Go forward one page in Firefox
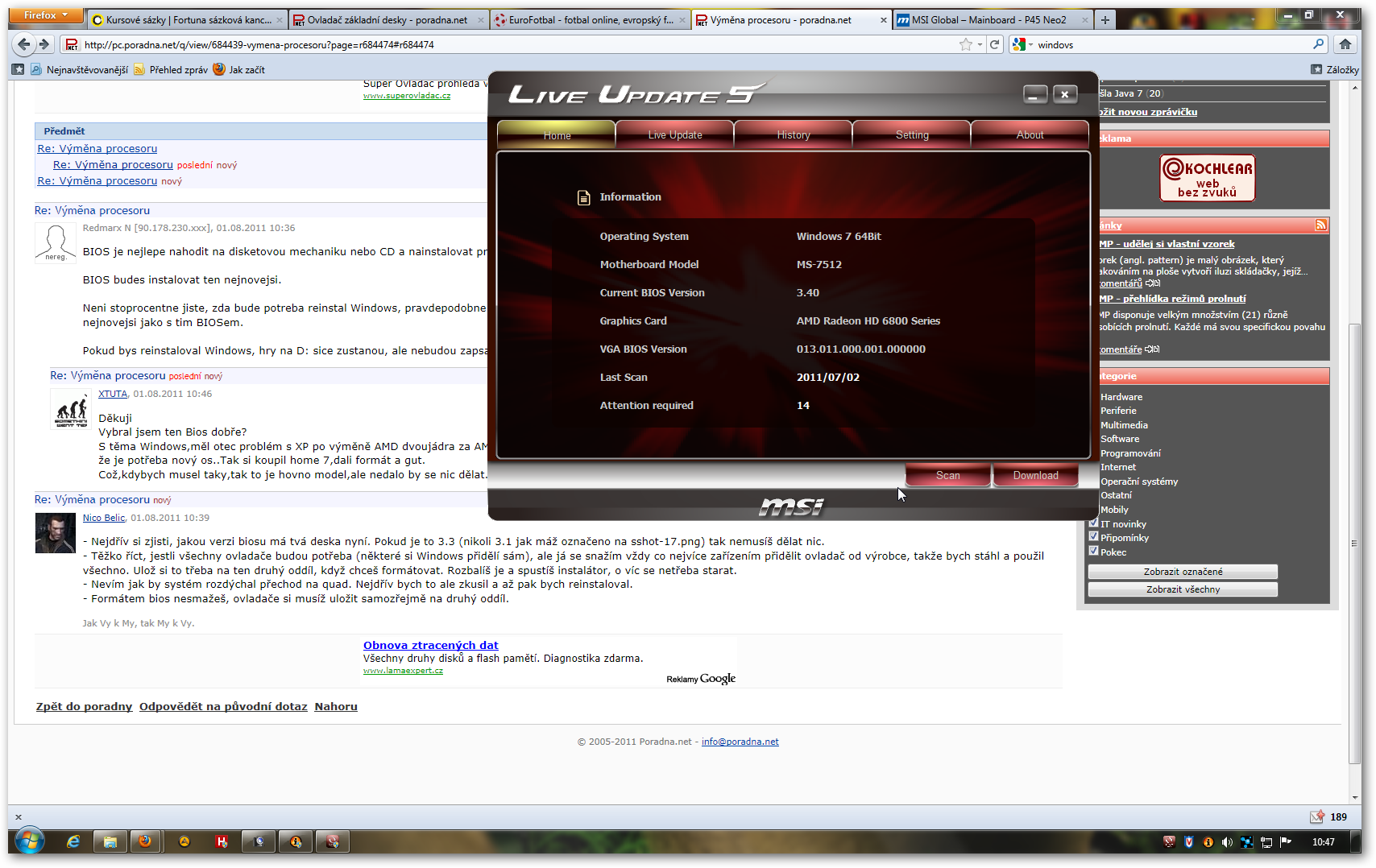 pyautogui.click(x=44, y=44)
